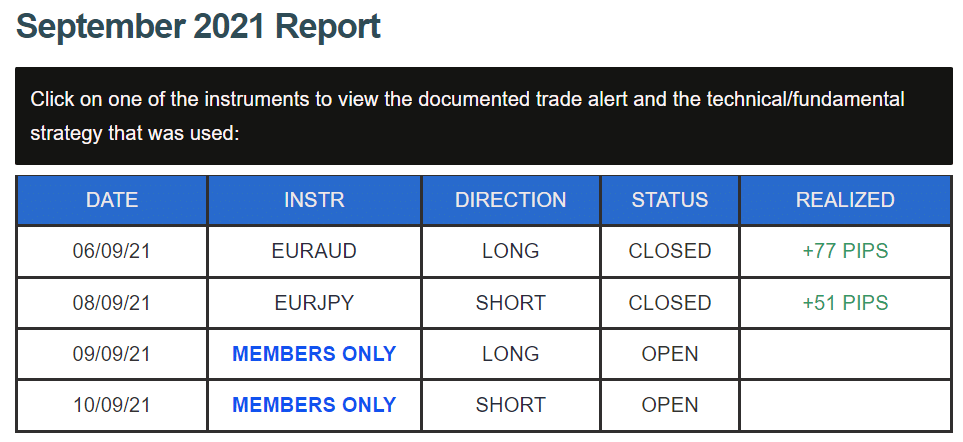Open the EURJPY instrument trade alert
This screenshot has width=963, height=442.
314,303
